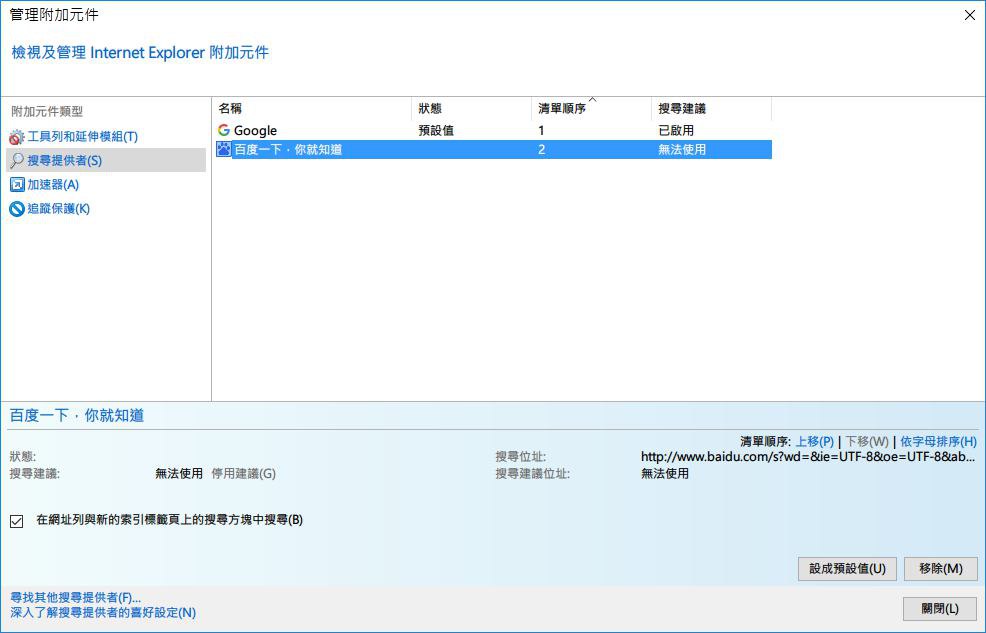986x633 pixels.
Task: Click 停用建議(G) link
Action: click(243, 473)
